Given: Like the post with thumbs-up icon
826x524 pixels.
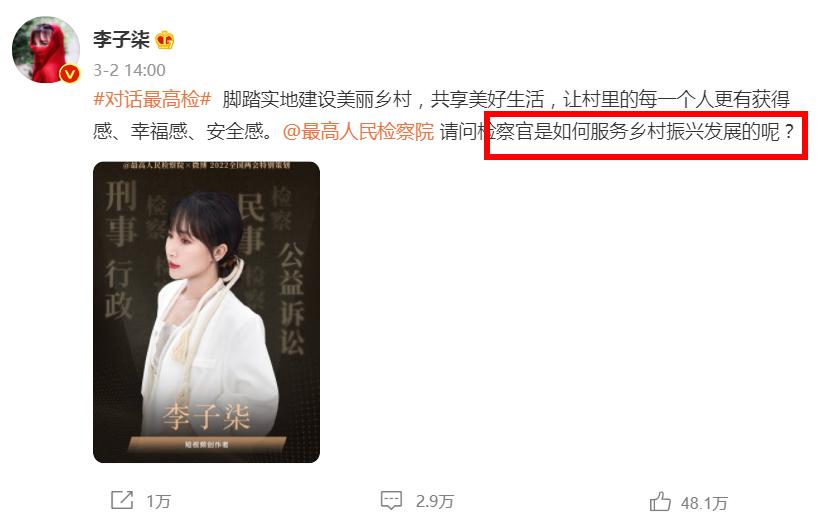Looking at the screenshot, I should point(660,501).
